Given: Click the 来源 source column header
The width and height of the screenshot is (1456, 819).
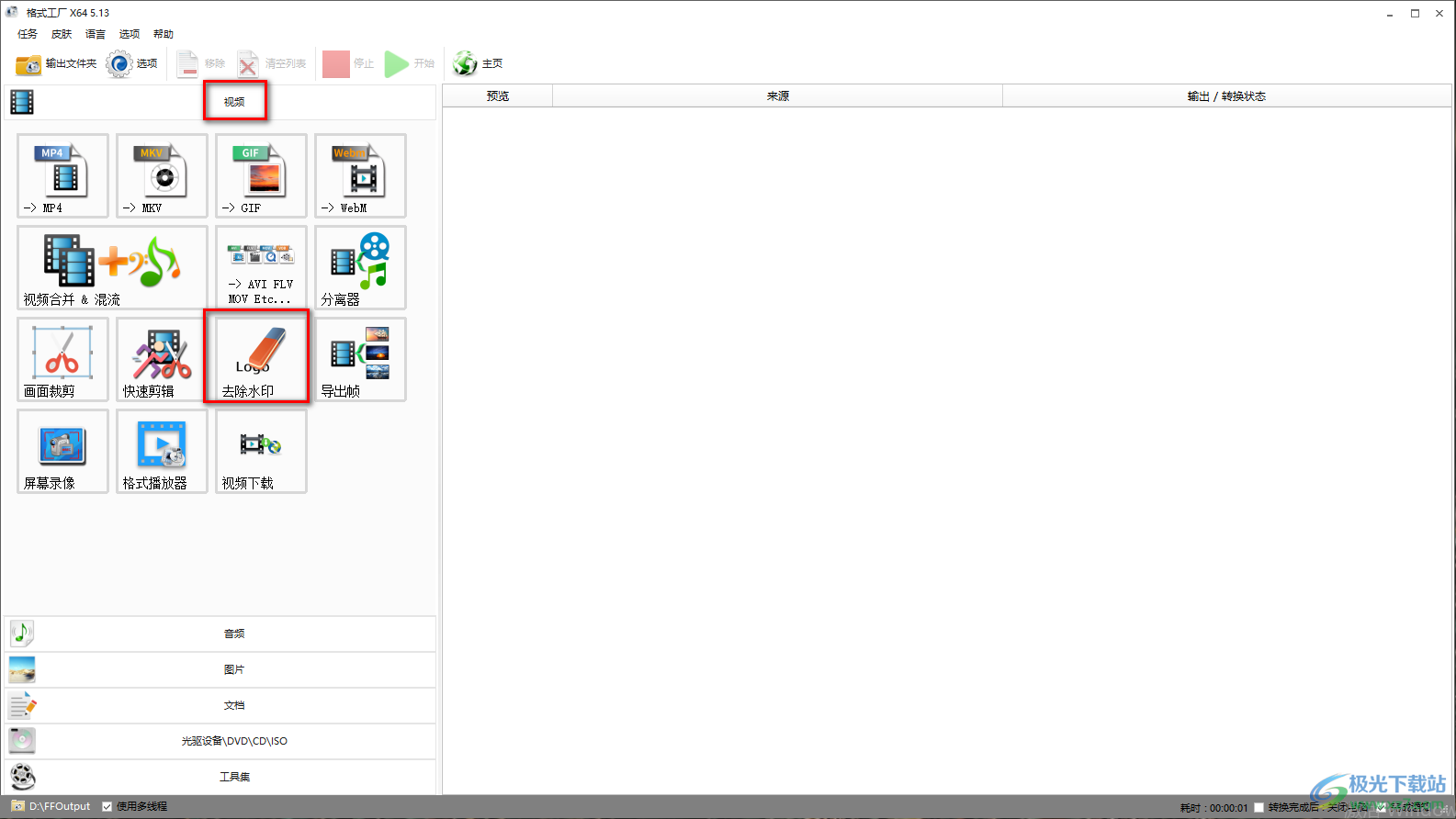Looking at the screenshot, I should [778, 95].
